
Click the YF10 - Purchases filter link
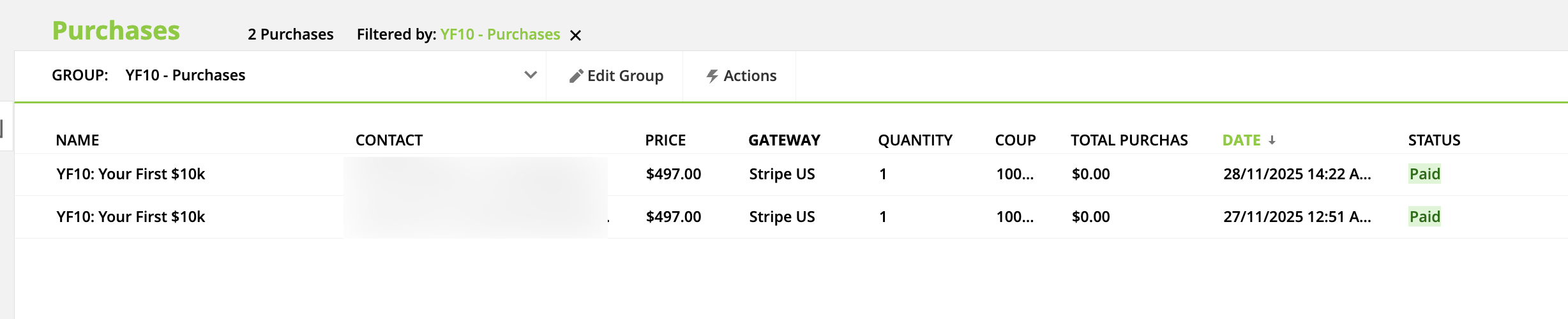click(x=500, y=34)
